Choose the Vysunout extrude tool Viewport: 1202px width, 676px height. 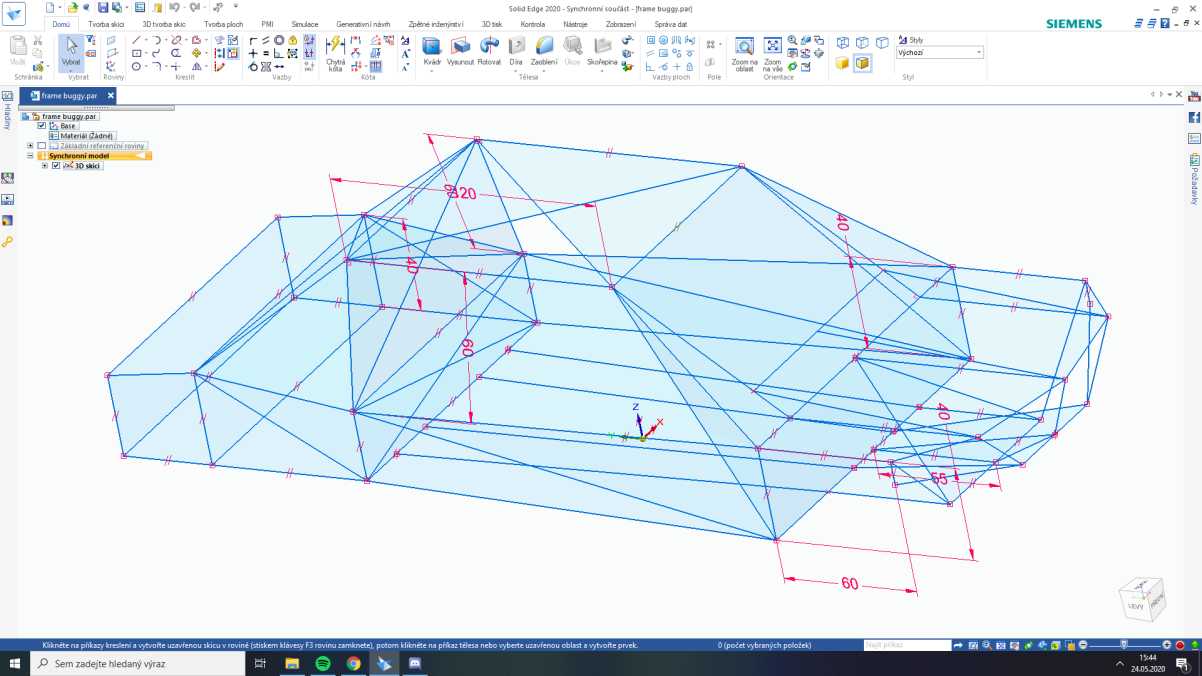[461, 49]
